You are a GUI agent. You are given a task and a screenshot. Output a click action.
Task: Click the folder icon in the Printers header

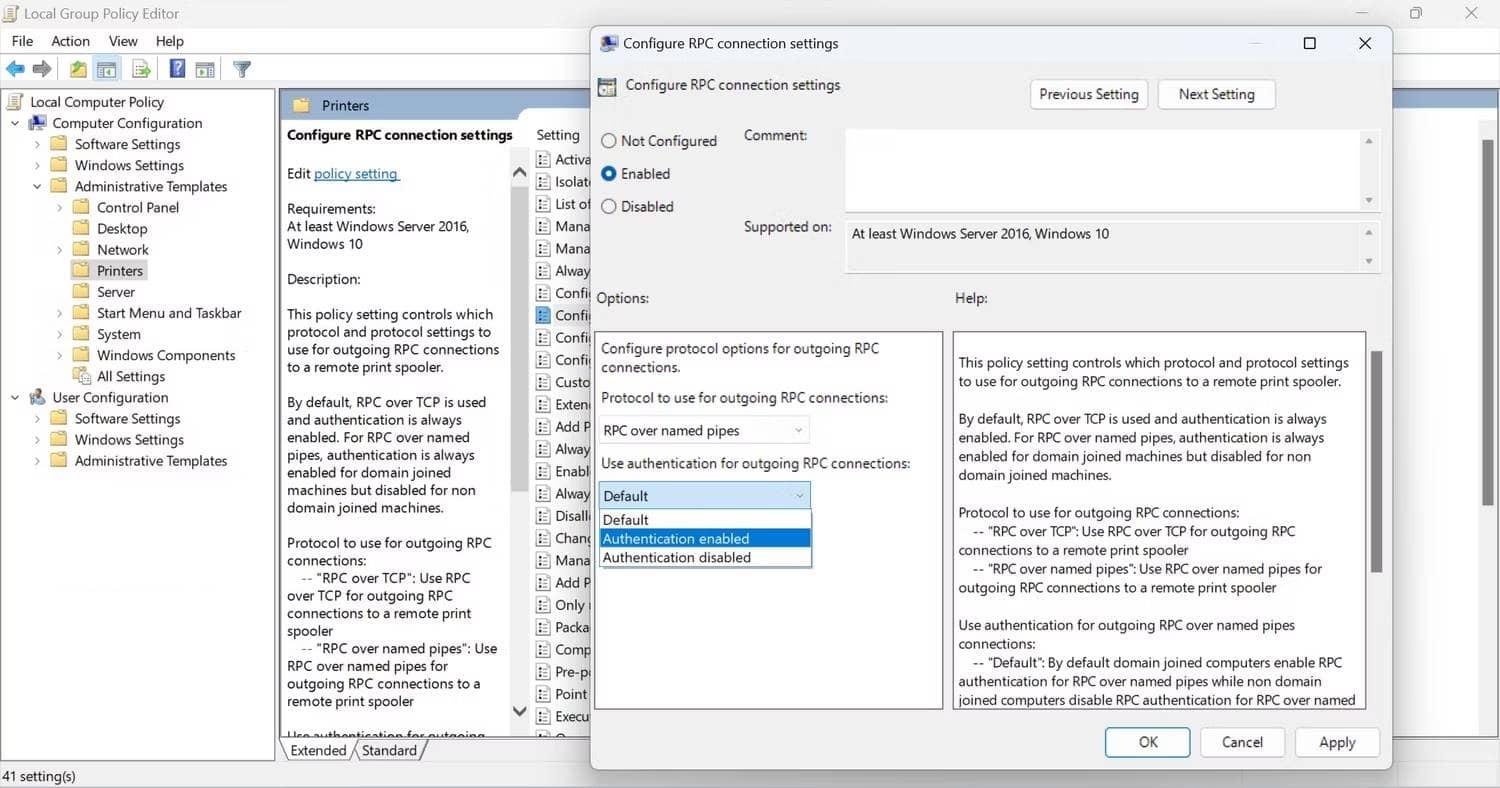click(301, 105)
